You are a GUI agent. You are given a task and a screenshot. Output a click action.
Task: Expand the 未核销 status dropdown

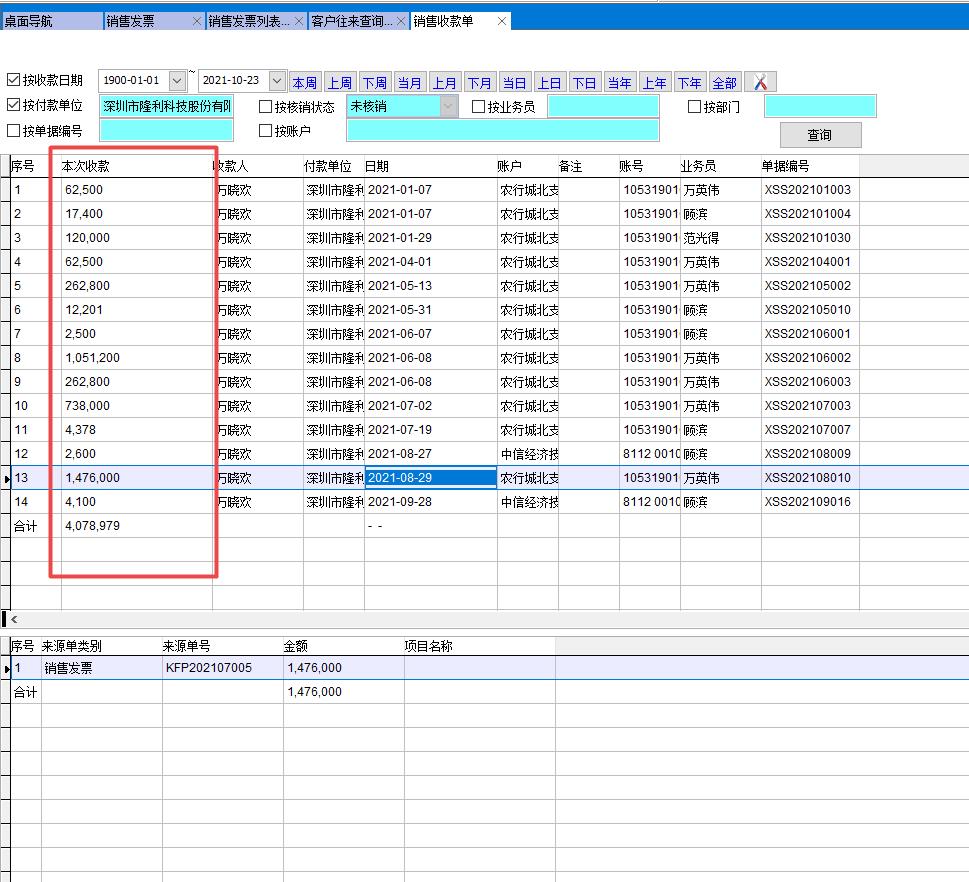(449, 106)
